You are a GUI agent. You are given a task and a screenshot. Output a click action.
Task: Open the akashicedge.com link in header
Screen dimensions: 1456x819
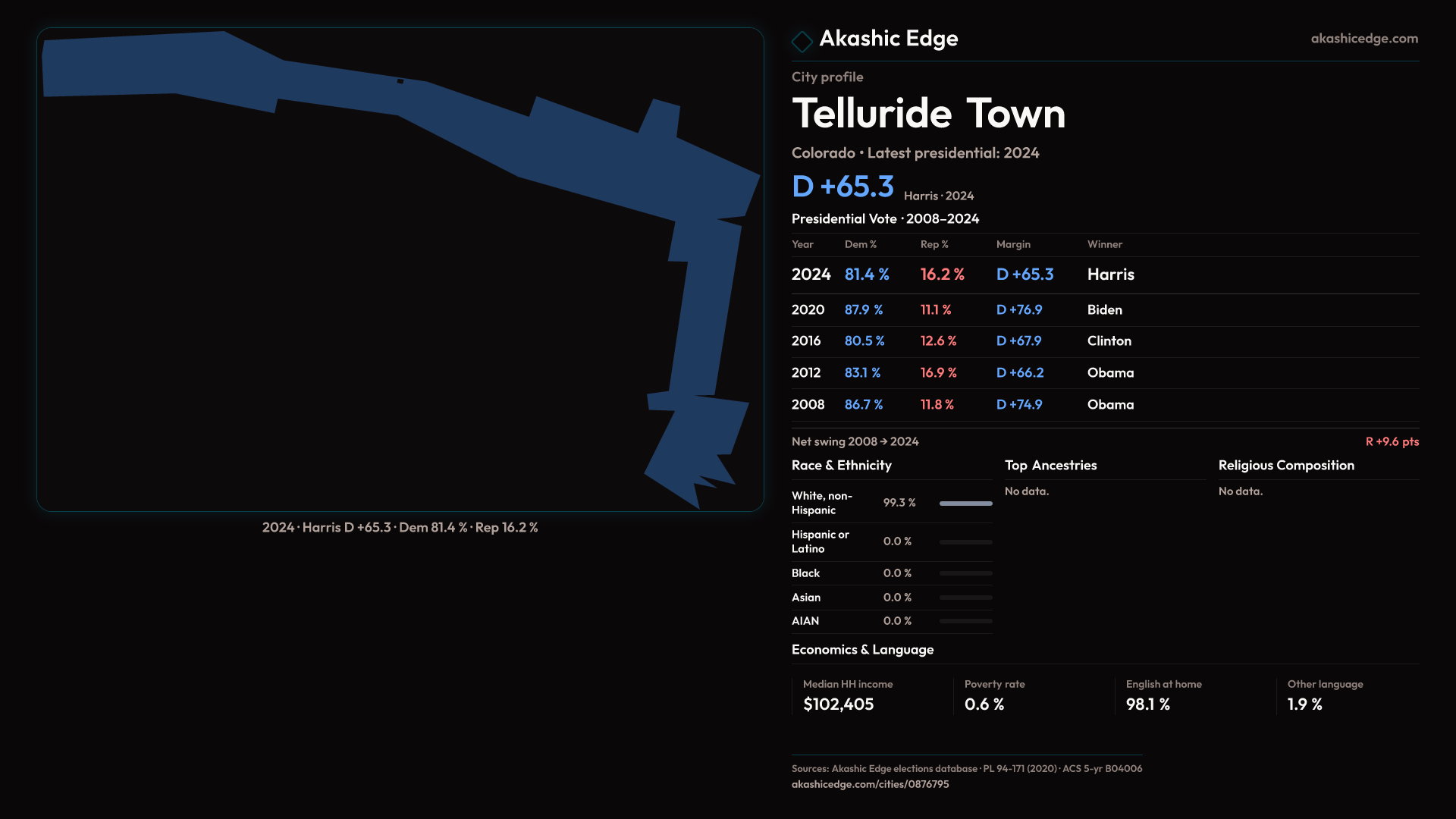[x=1363, y=39]
